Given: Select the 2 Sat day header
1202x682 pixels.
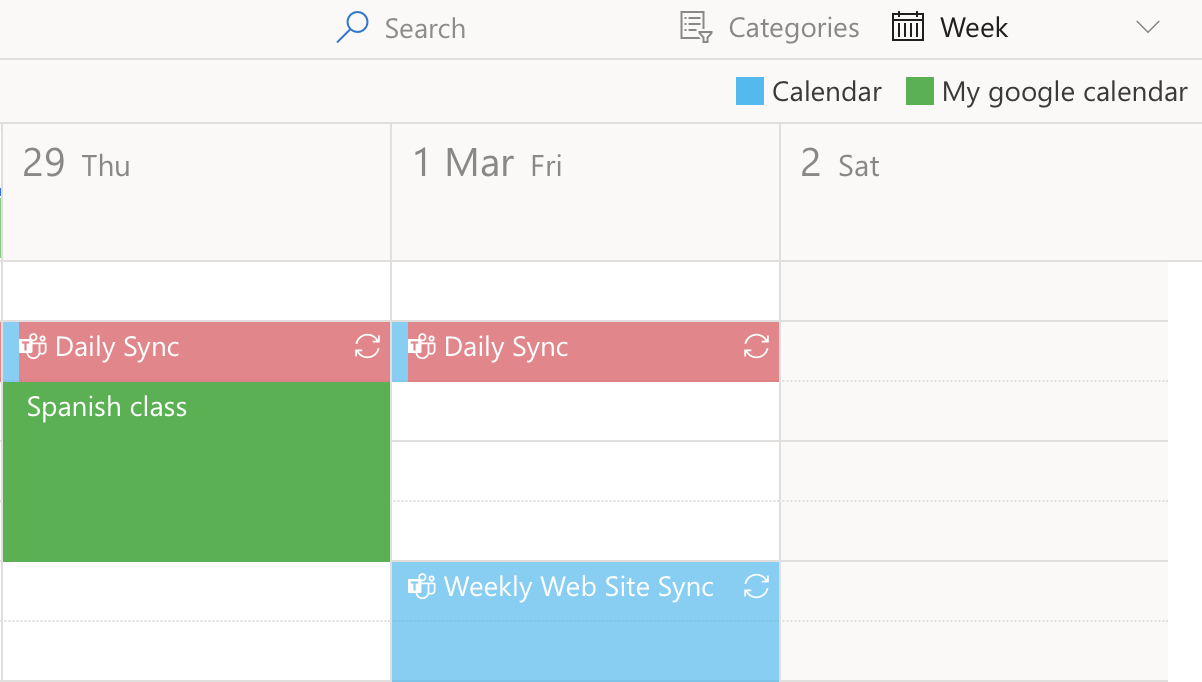Looking at the screenshot, I should (991, 192).
